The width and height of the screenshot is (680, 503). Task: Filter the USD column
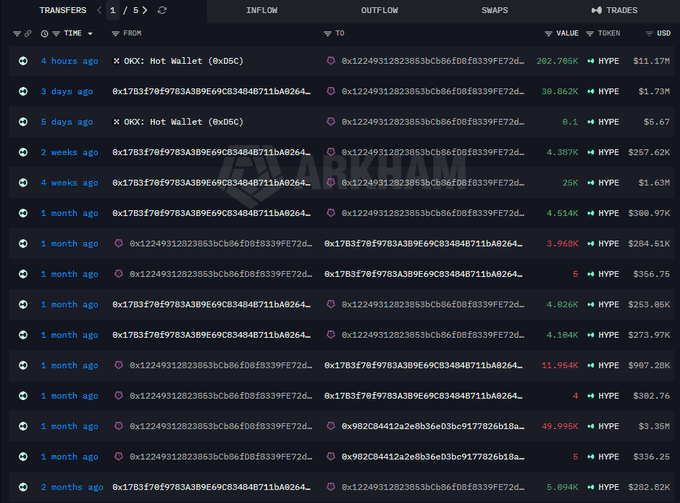(649, 33)
